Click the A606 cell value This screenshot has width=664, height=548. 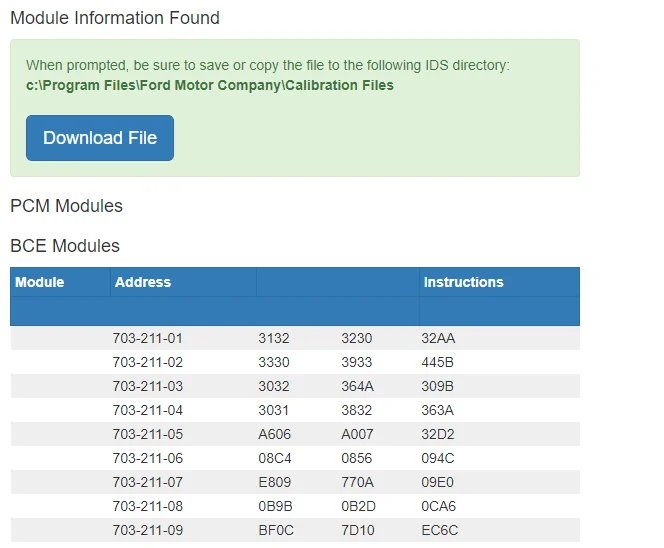pyautogui.click(x=275, y=434)
